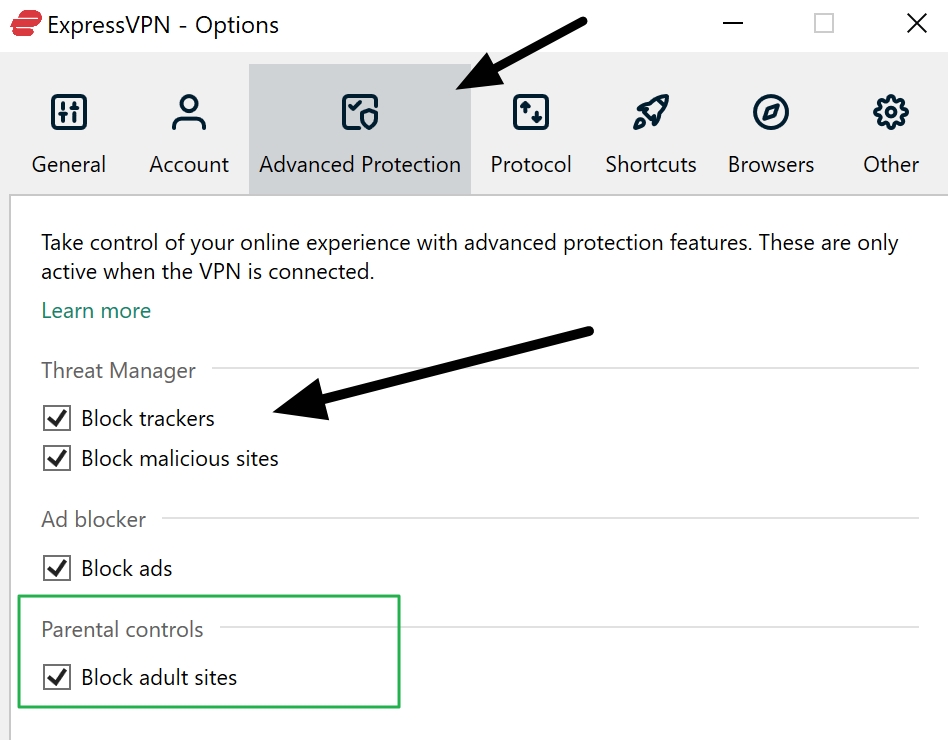Click the compass icon above Browsers
948x740 pixels.
(770, 112)
